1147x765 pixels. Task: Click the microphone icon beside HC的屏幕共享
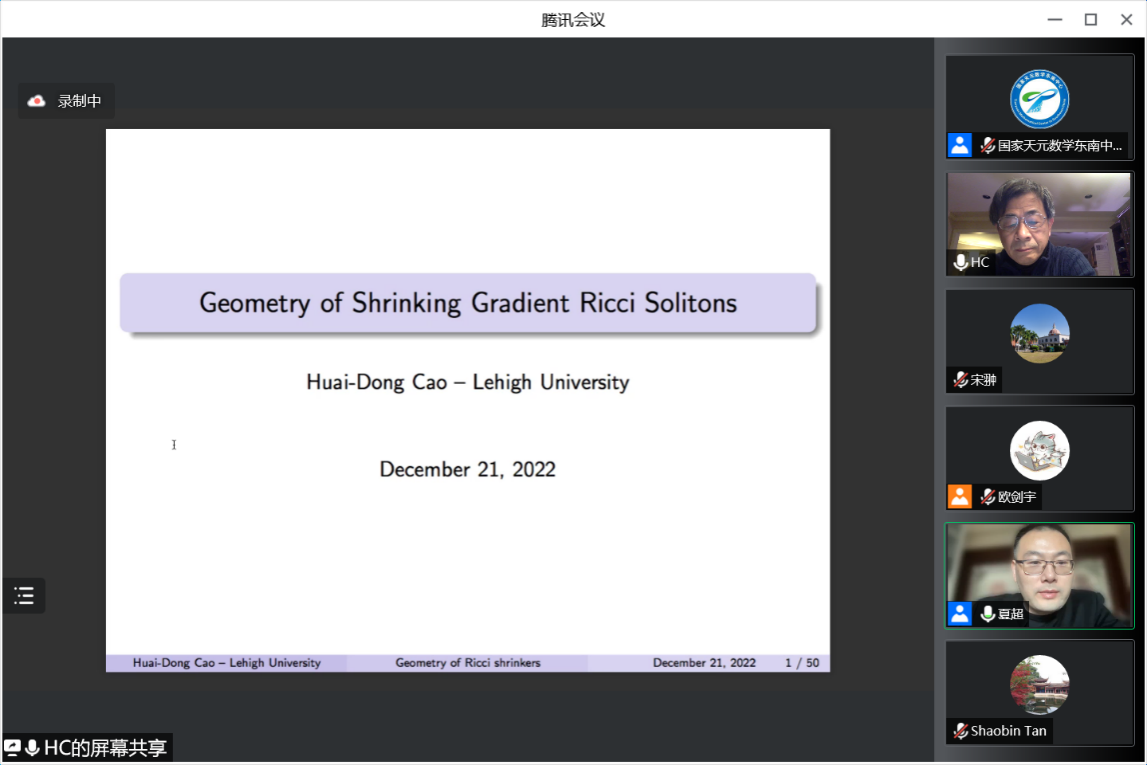coord(32,748)
